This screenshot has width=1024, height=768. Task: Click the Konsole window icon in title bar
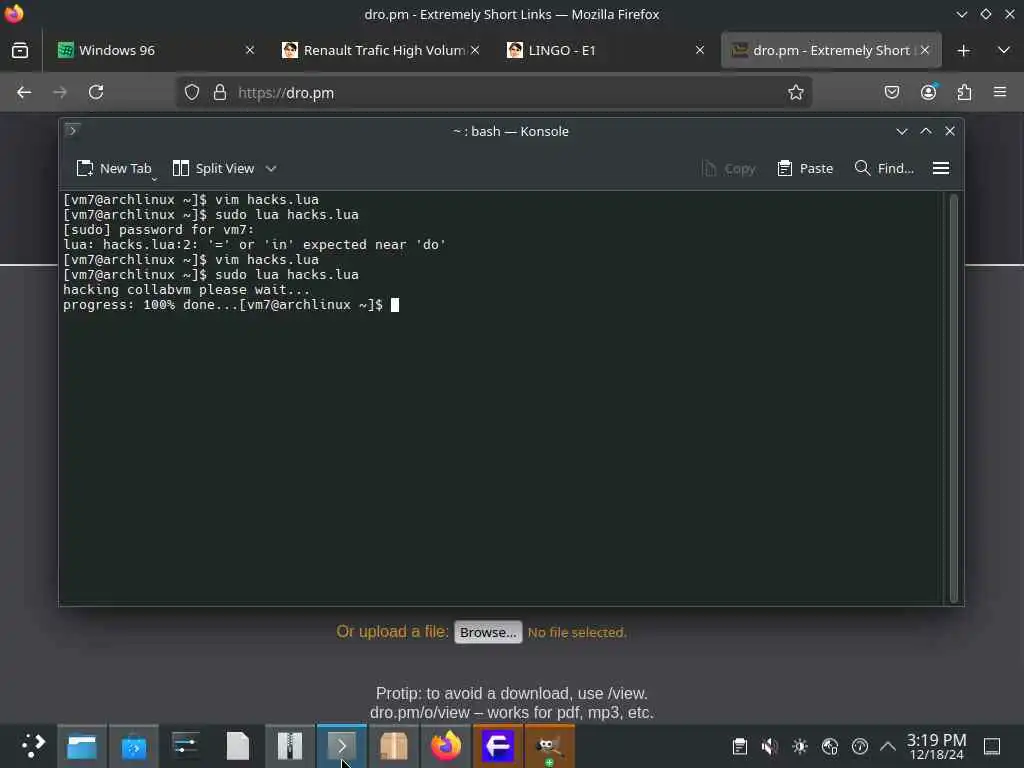[72, 131]
